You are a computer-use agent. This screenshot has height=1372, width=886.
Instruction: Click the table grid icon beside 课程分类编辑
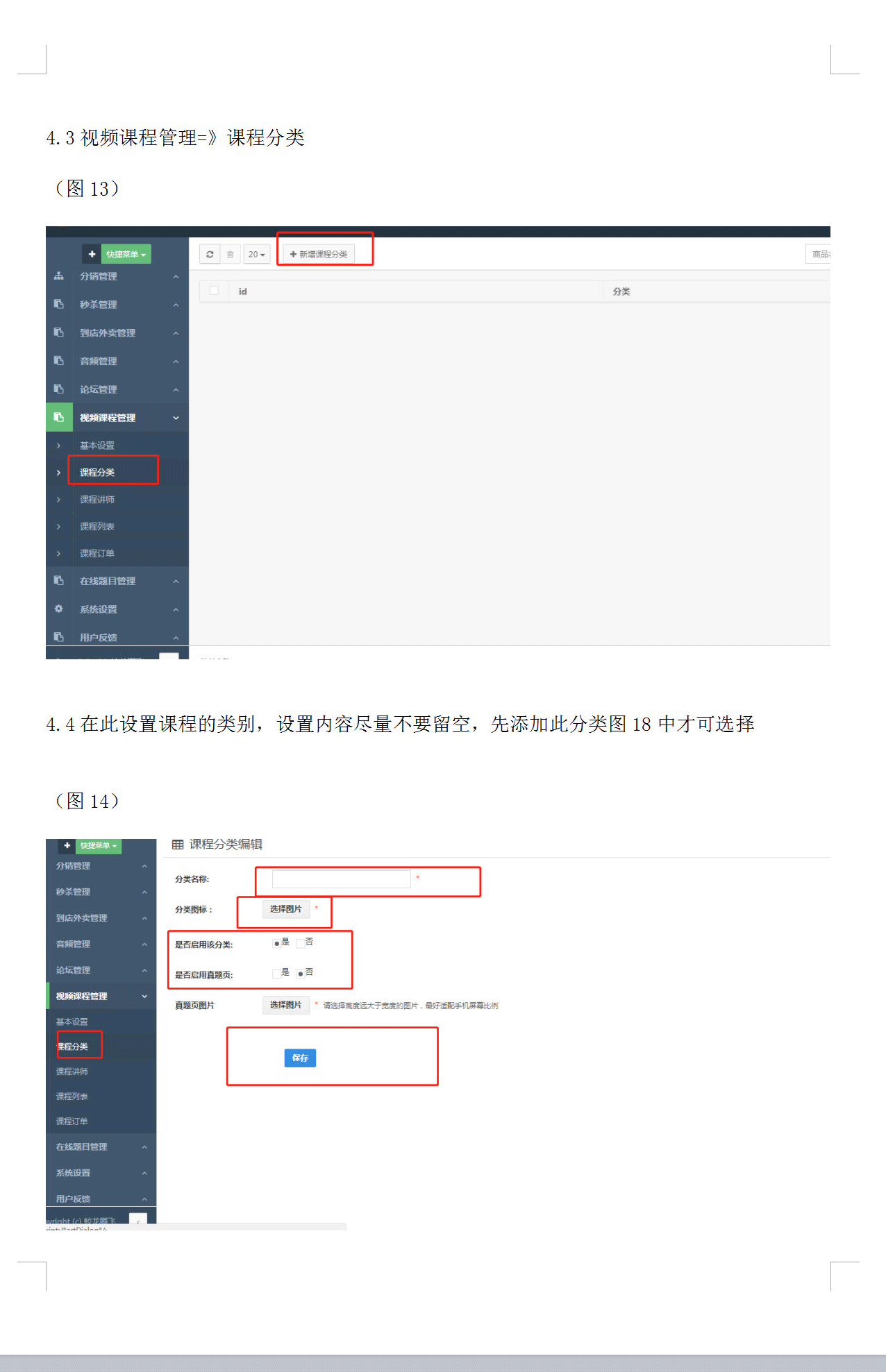point(178,845)
